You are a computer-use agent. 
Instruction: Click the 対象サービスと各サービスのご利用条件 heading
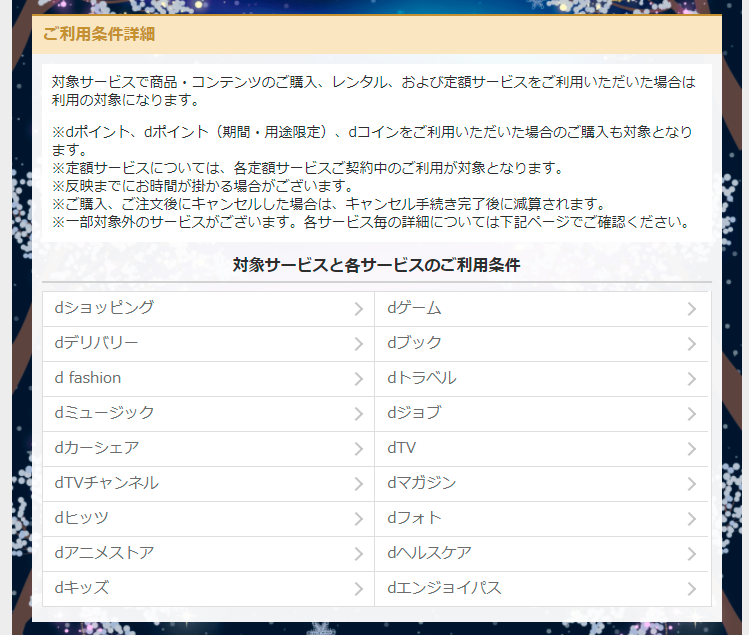click(376, 265)
